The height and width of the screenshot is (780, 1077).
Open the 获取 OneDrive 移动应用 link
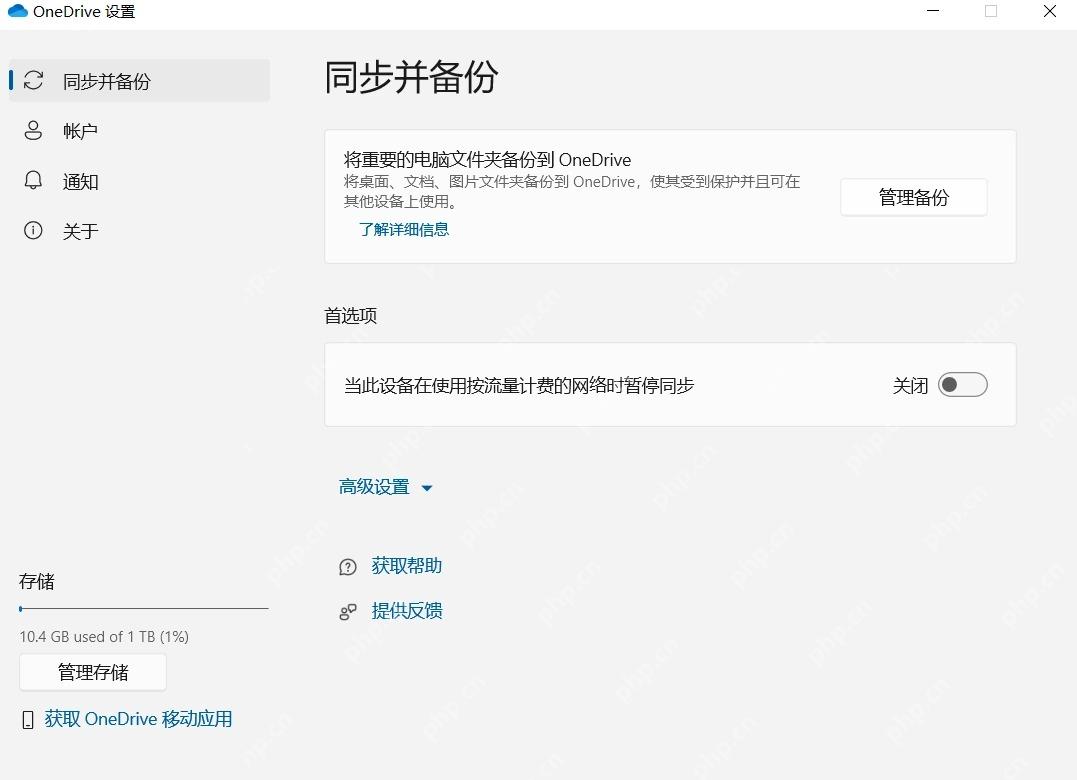click(x=138, y=719)
